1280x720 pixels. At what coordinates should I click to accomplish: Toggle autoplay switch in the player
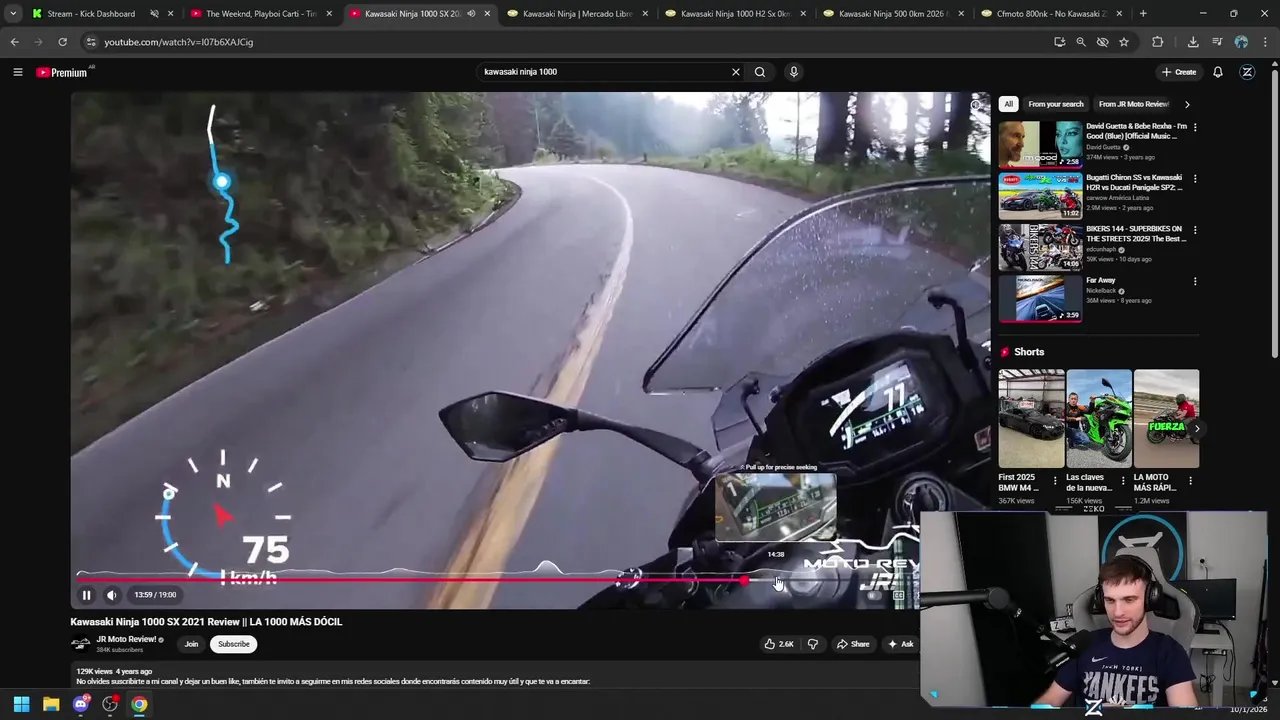point(872,595)
